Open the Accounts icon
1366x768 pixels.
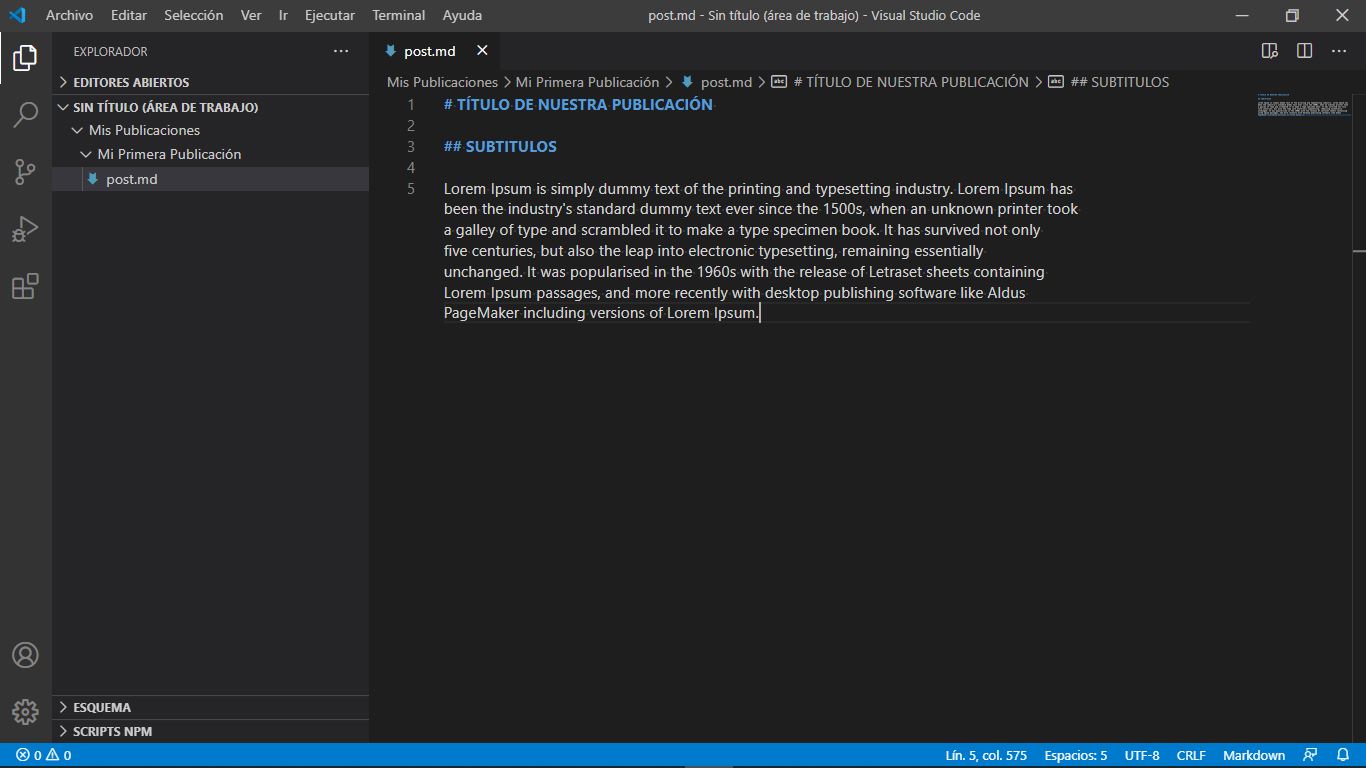[x=25, y=655]
